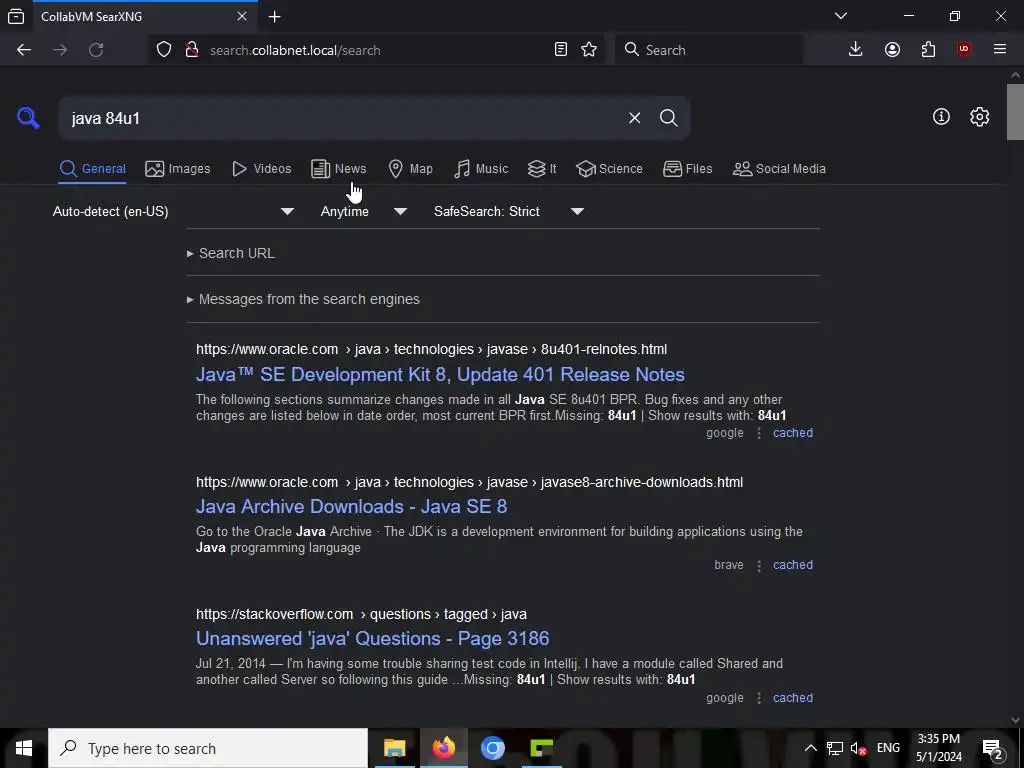Open Java Archive Downloads - Java SE 8
This screenshot has width=1024, height=768.
click(x=351, y=506)
